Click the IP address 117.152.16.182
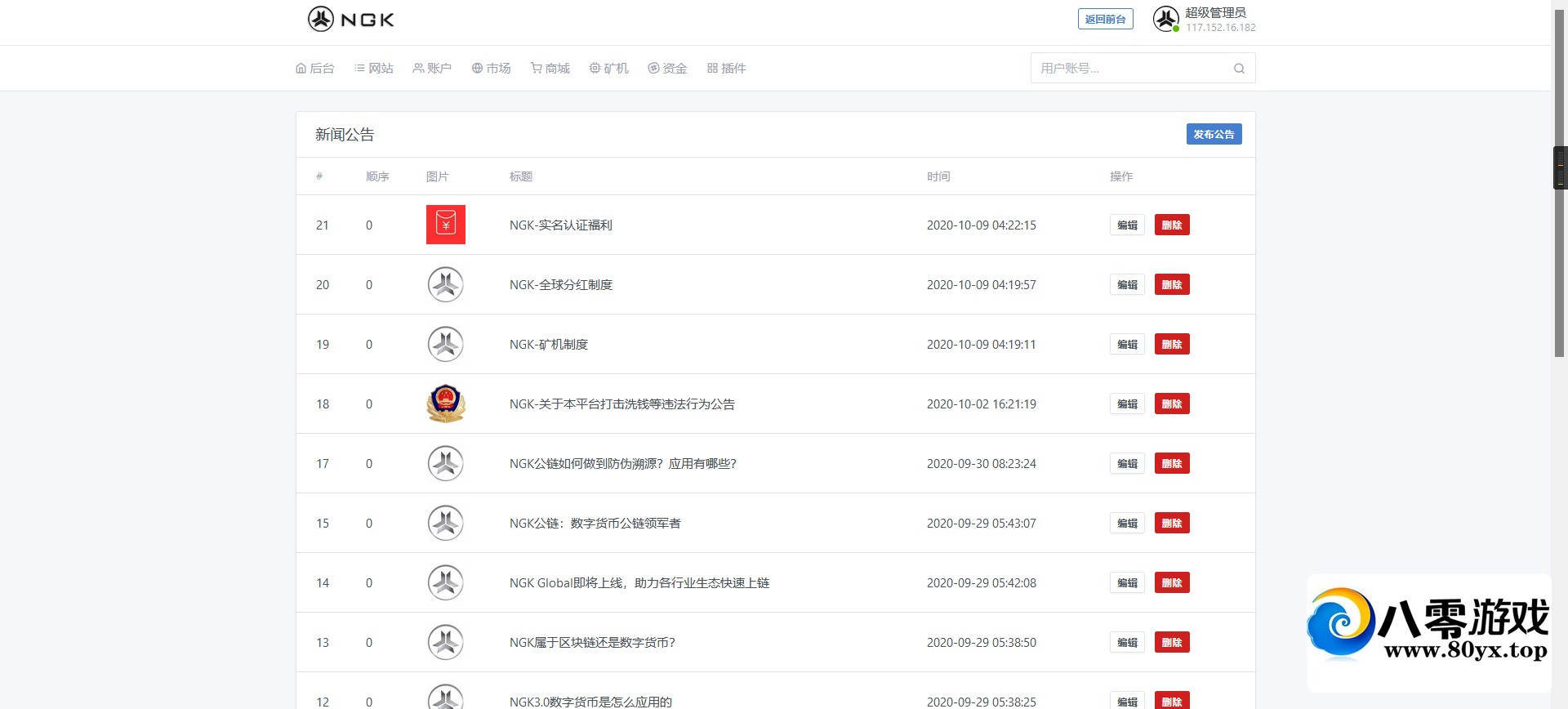The image size is (1568, 709). point(1221,27)
